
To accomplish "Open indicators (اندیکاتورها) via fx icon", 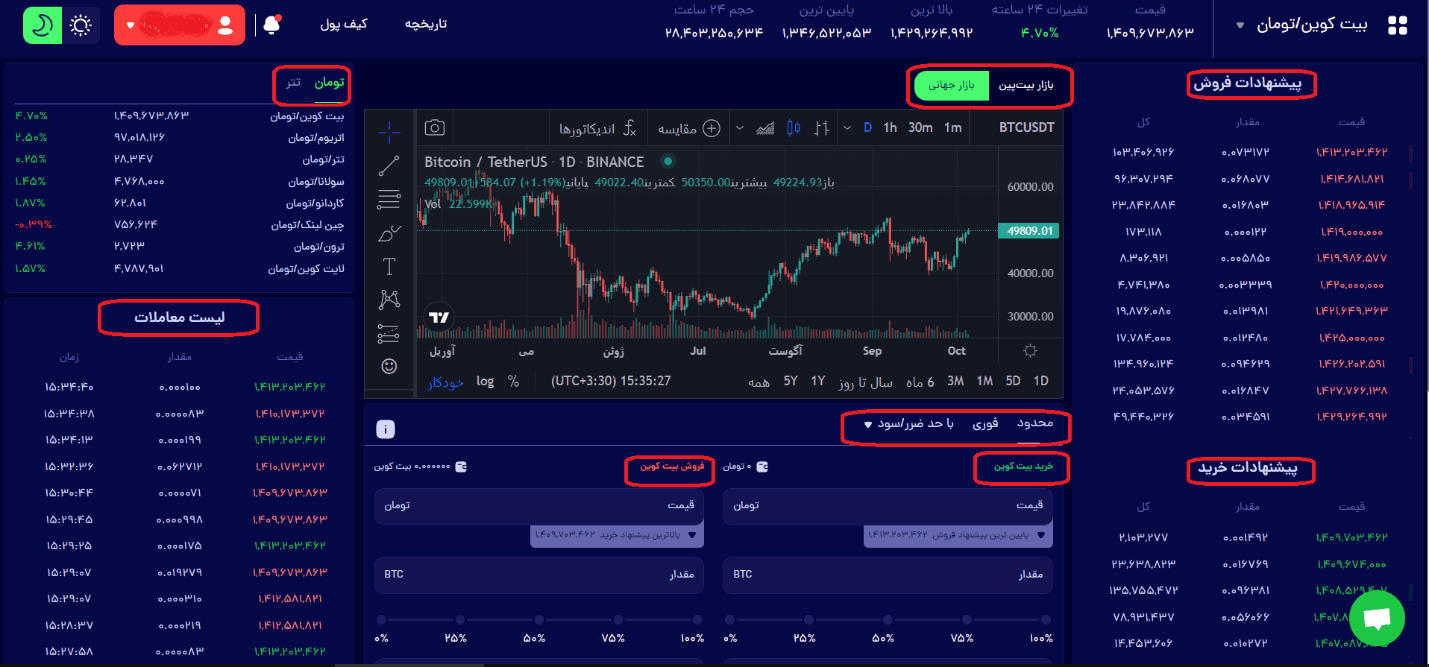I will [x=629, y=128].
